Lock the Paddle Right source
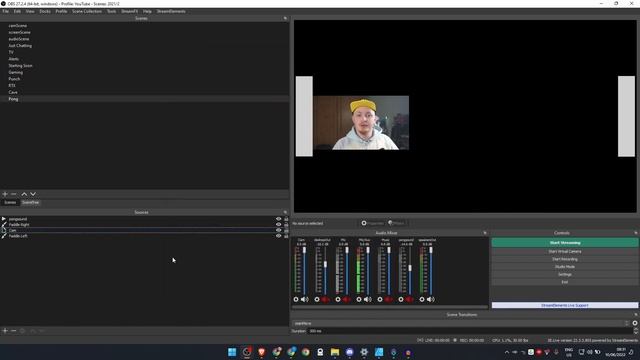The image size is (640, 360). click(x=286, y=224)
